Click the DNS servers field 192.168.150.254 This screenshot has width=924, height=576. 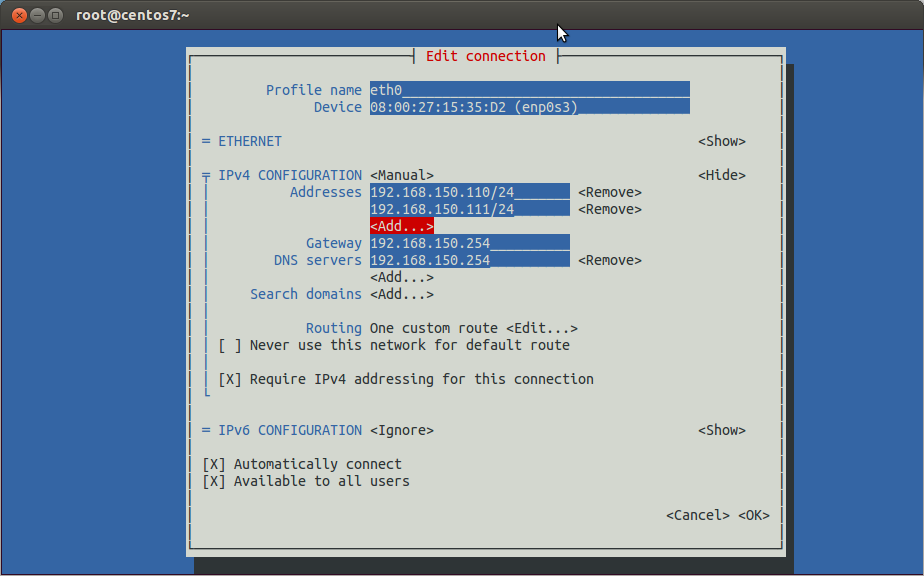click(x=470, y=260)
